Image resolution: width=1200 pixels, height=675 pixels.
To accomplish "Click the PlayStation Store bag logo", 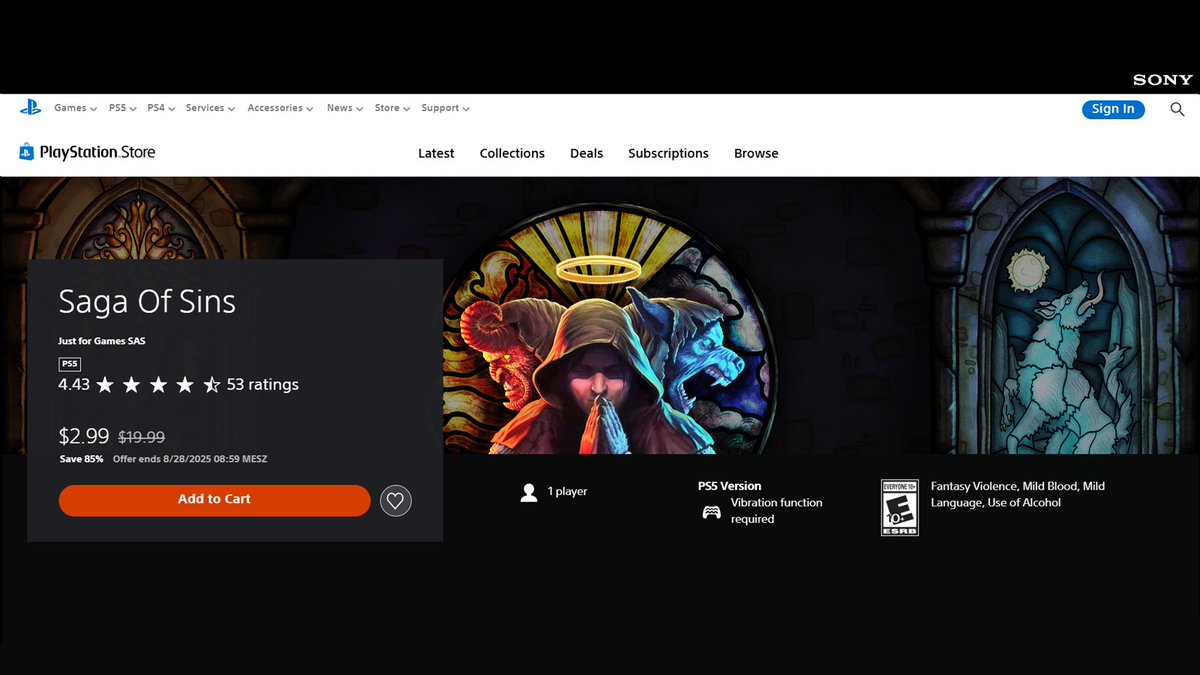I will point(27,152).
